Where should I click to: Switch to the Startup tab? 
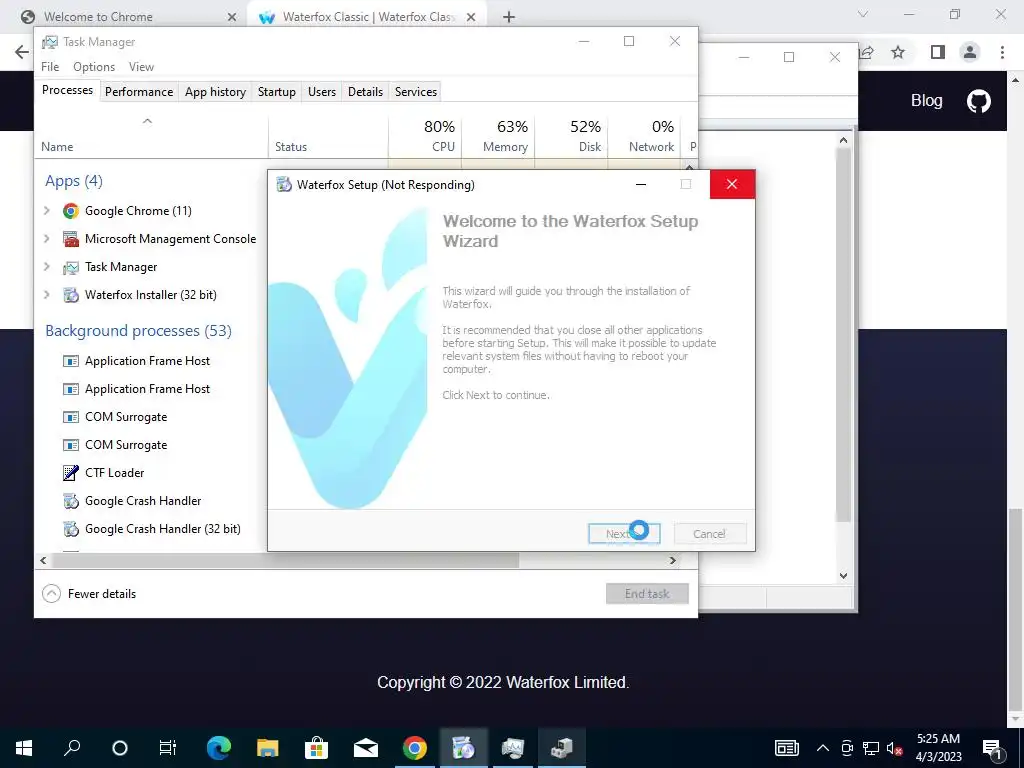[x=277, y=92]
